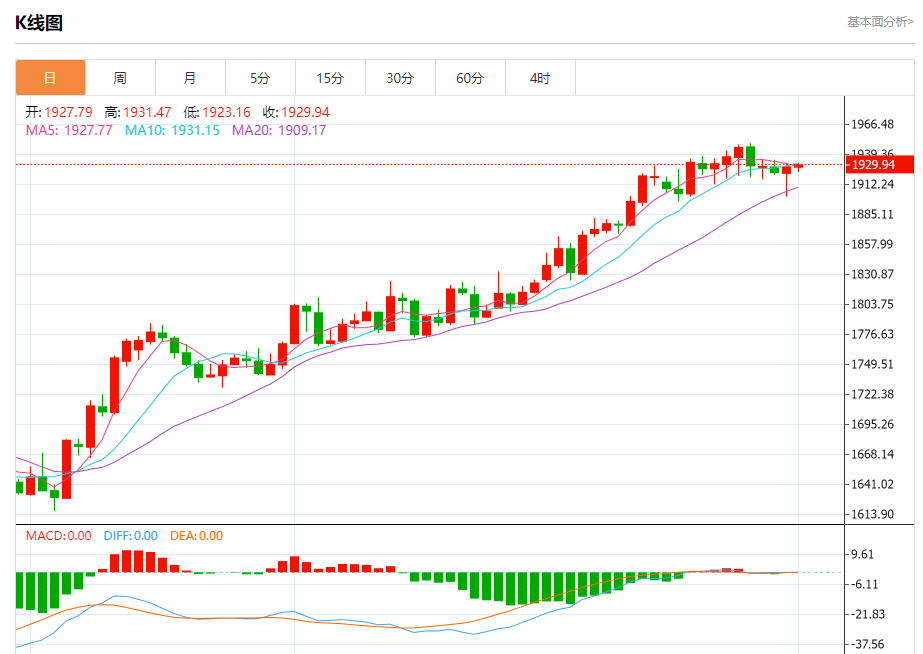The height and width of the screenshot is (654, 923).
Task: Click the 1641.02 price axis label
Action: (872, 484)
